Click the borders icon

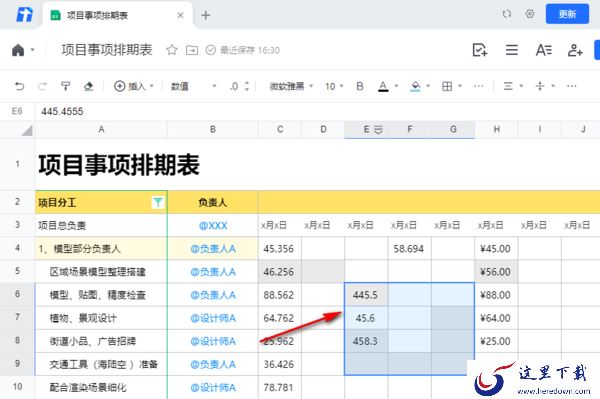(x=447, y=86)
